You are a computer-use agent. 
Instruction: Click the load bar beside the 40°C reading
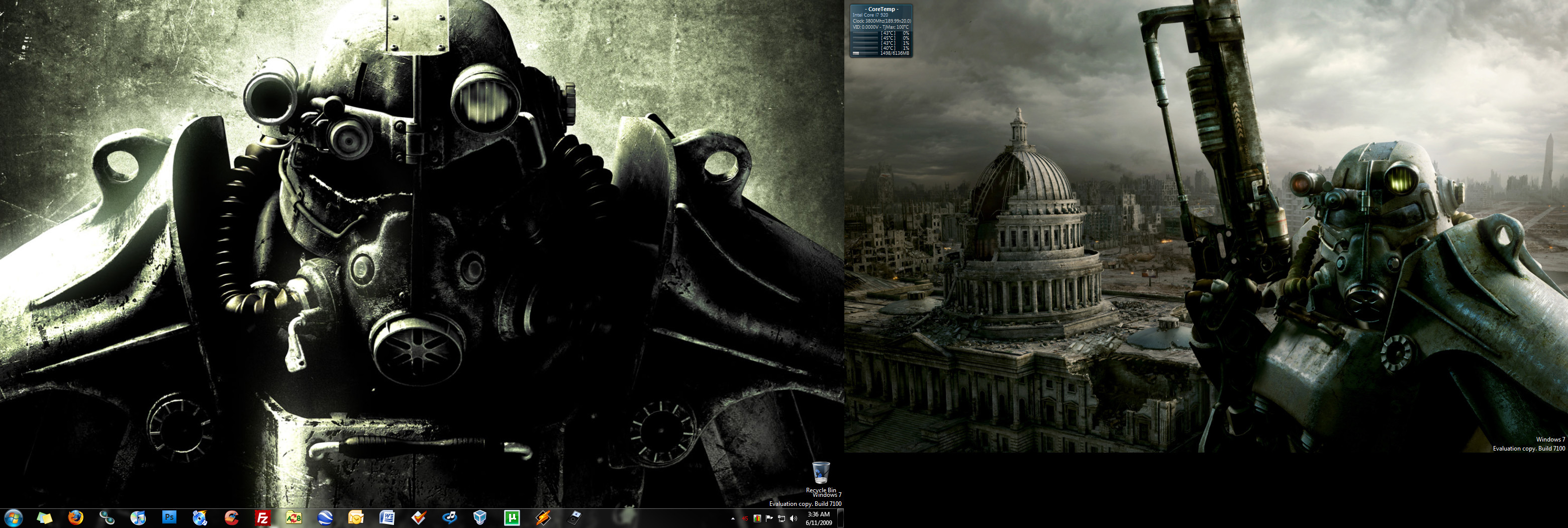[865, 48]
